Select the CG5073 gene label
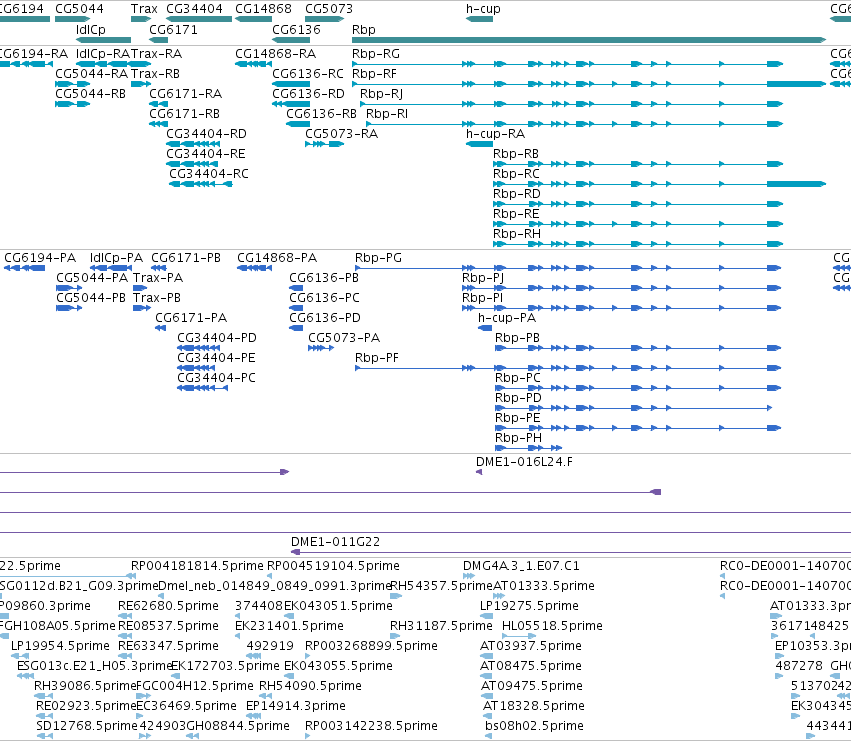The image size is (851, 741). [x=329, y=9]
